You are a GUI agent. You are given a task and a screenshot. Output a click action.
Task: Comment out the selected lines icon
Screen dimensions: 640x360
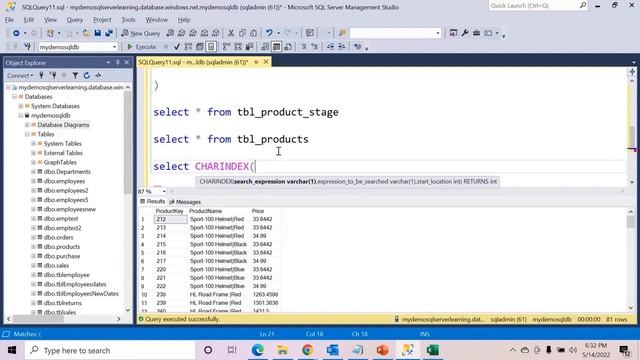[303, 47]
